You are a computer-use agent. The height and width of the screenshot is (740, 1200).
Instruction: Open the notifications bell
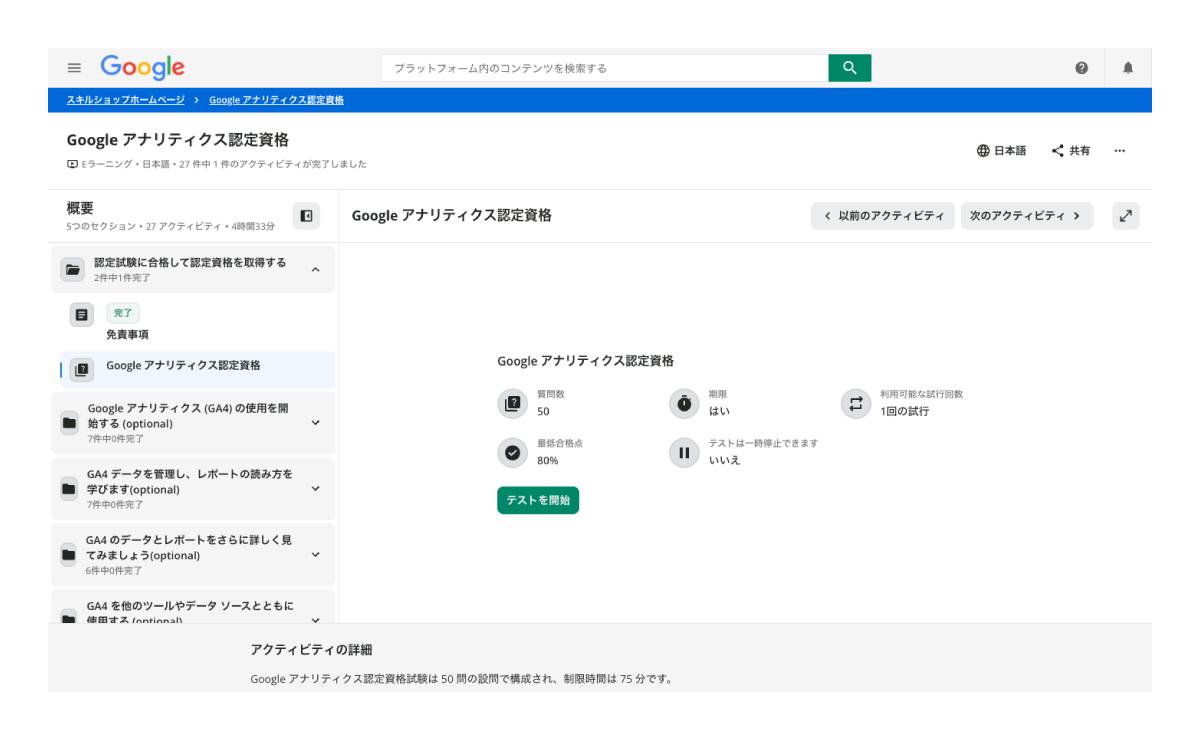pos(1129,67)
